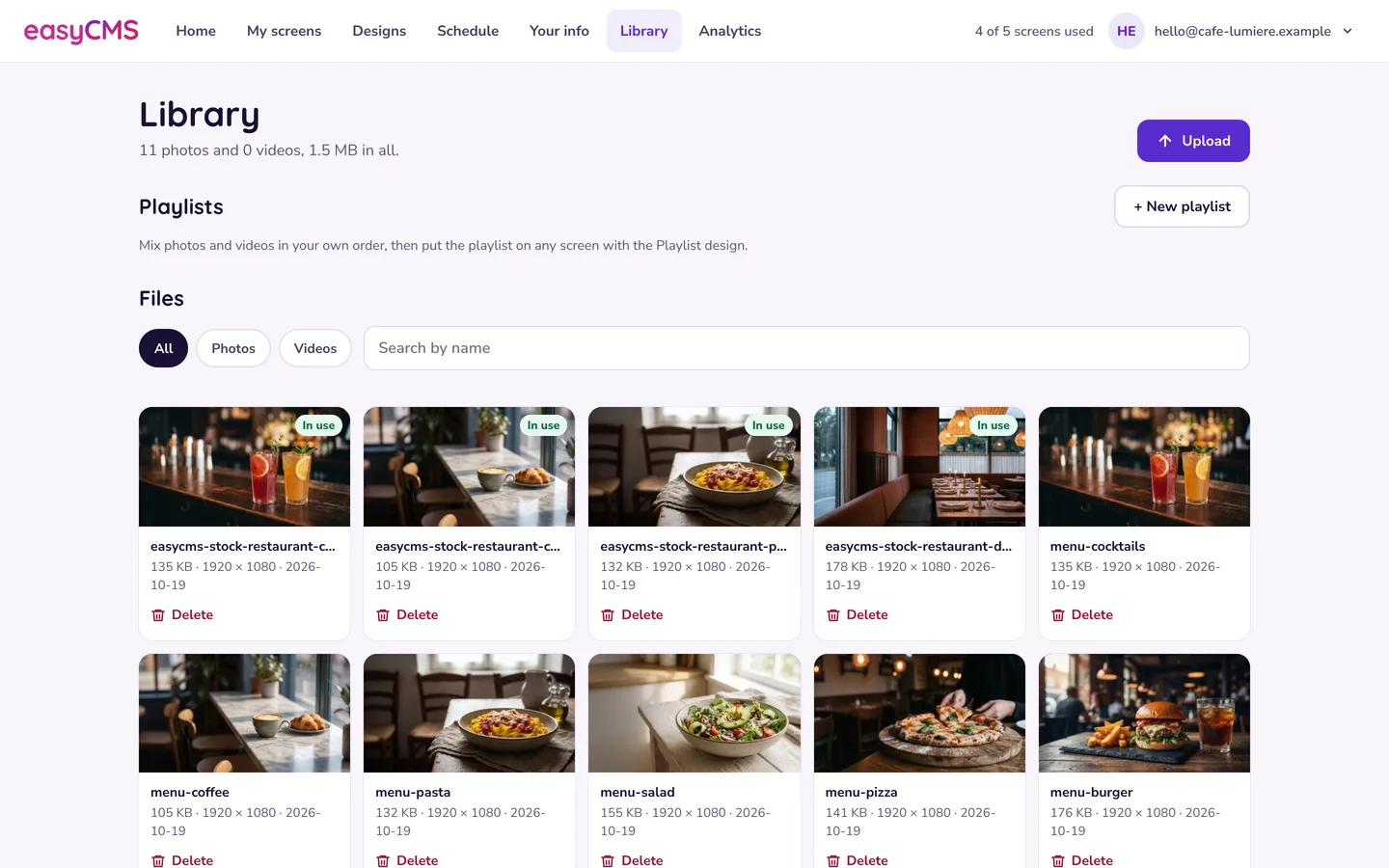
Task: Delete the menu-coffee file
Action: [182, 859]
